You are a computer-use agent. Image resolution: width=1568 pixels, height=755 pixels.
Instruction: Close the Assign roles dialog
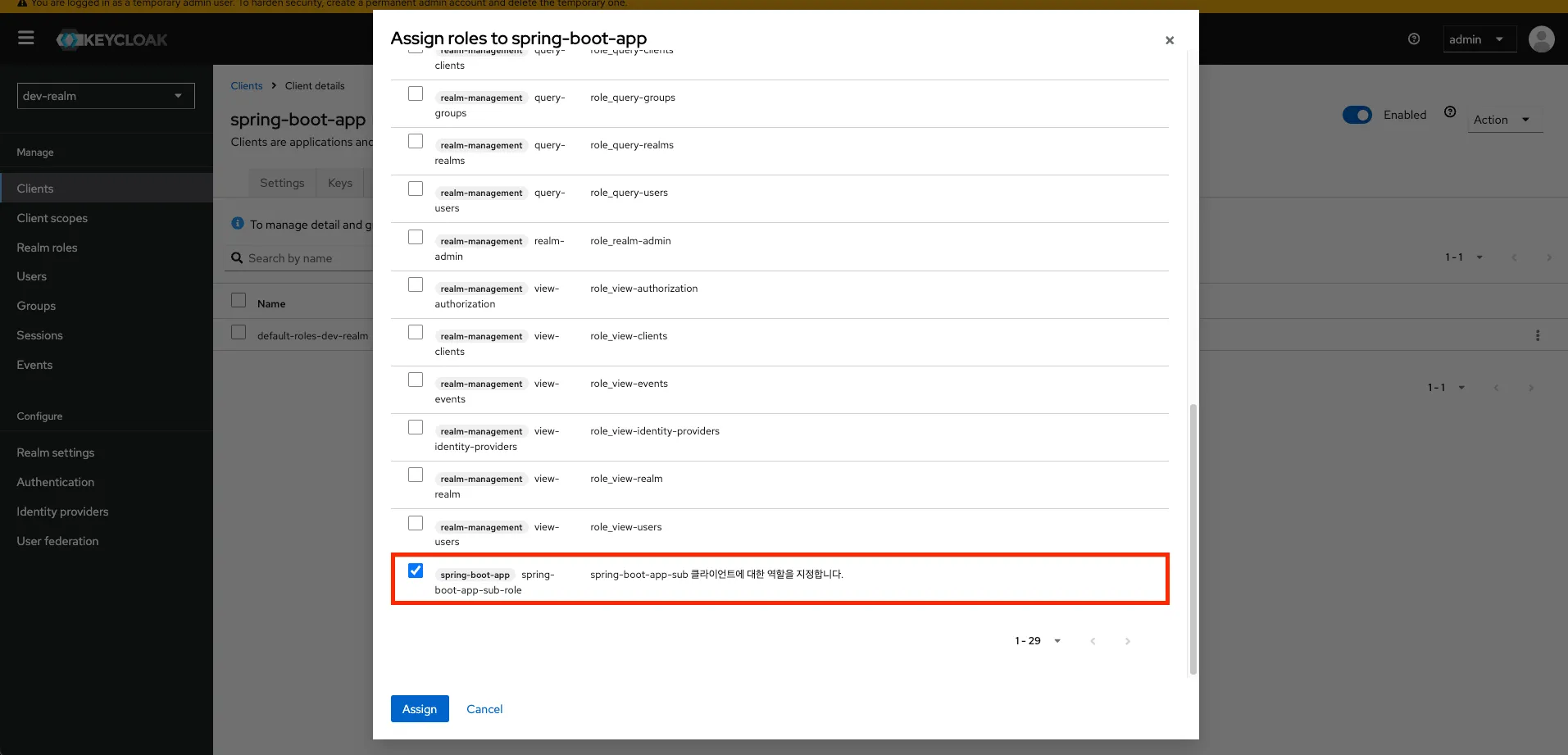[x=1170, y=40]
